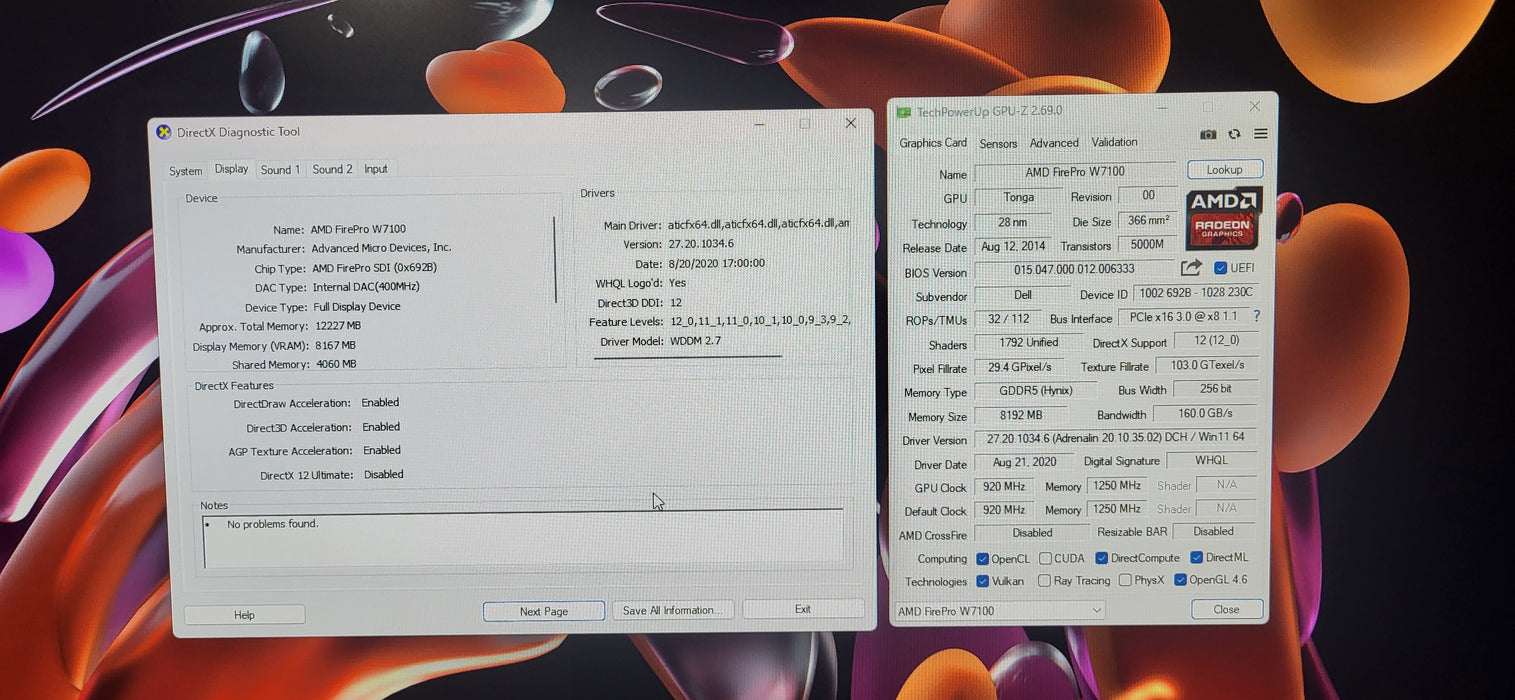Click the GPU-Z title bar app icon

point(904,112)
